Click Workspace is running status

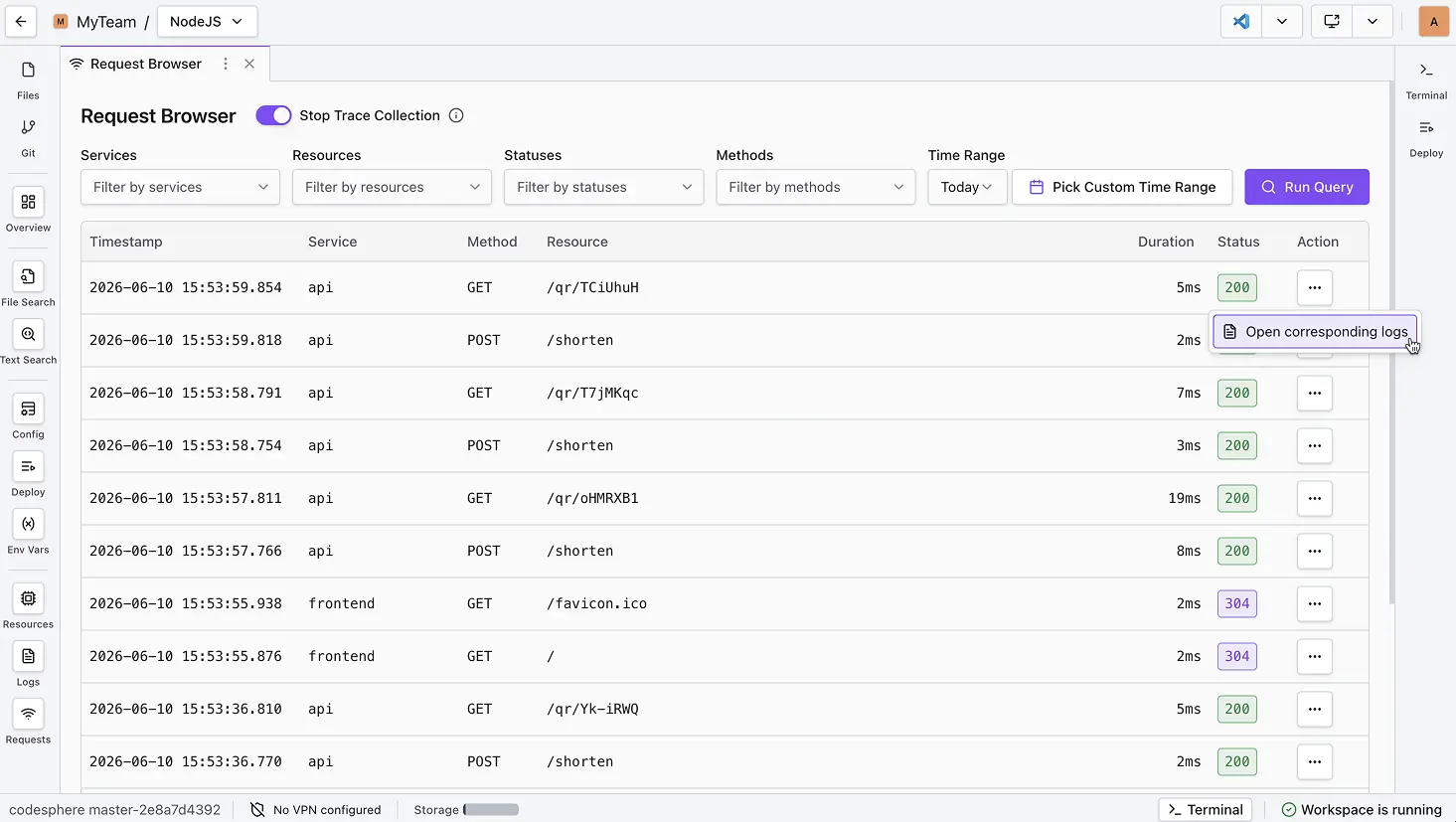click(1362, 810)
